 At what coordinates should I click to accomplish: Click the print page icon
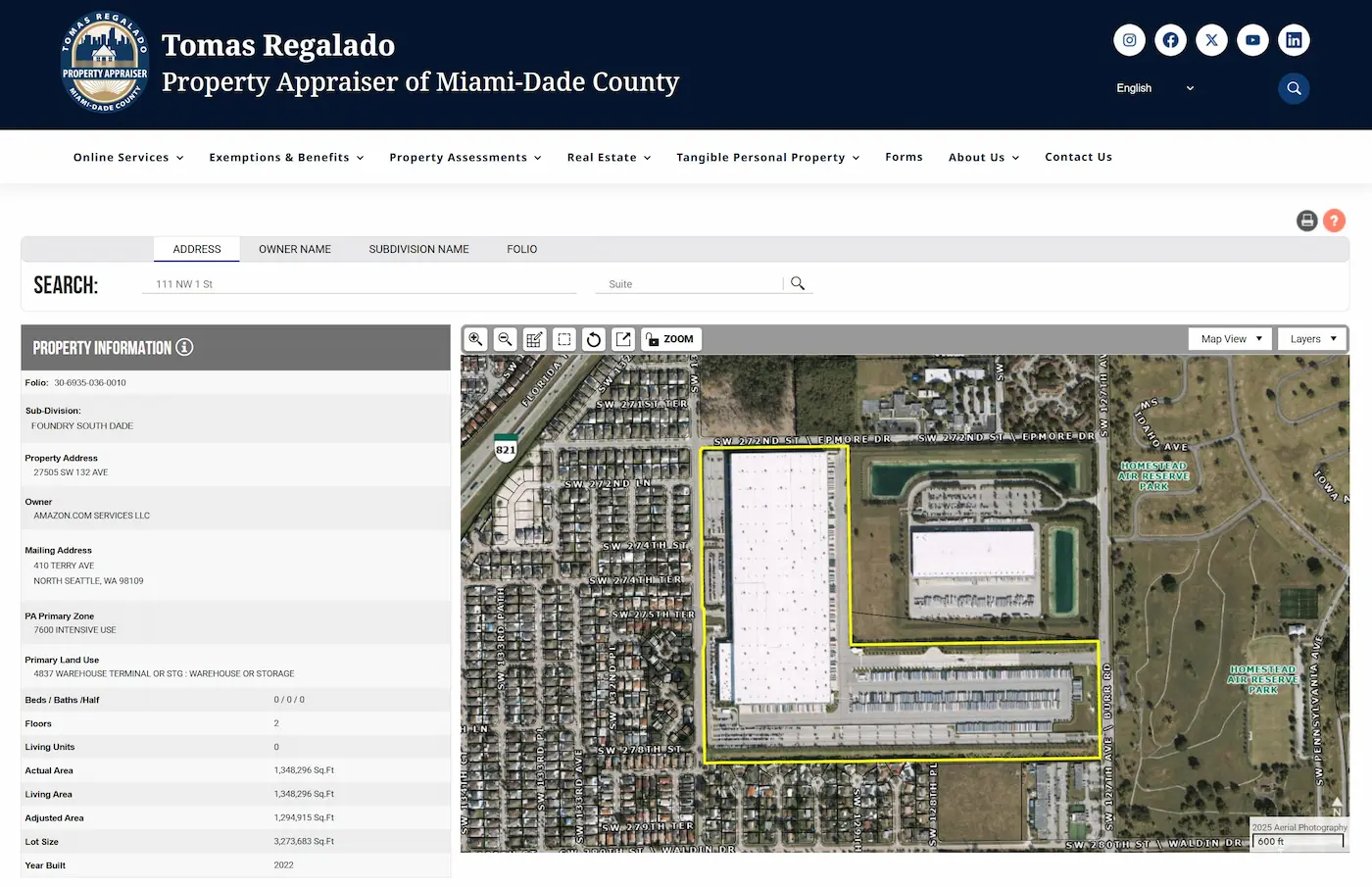(1307, 221)
